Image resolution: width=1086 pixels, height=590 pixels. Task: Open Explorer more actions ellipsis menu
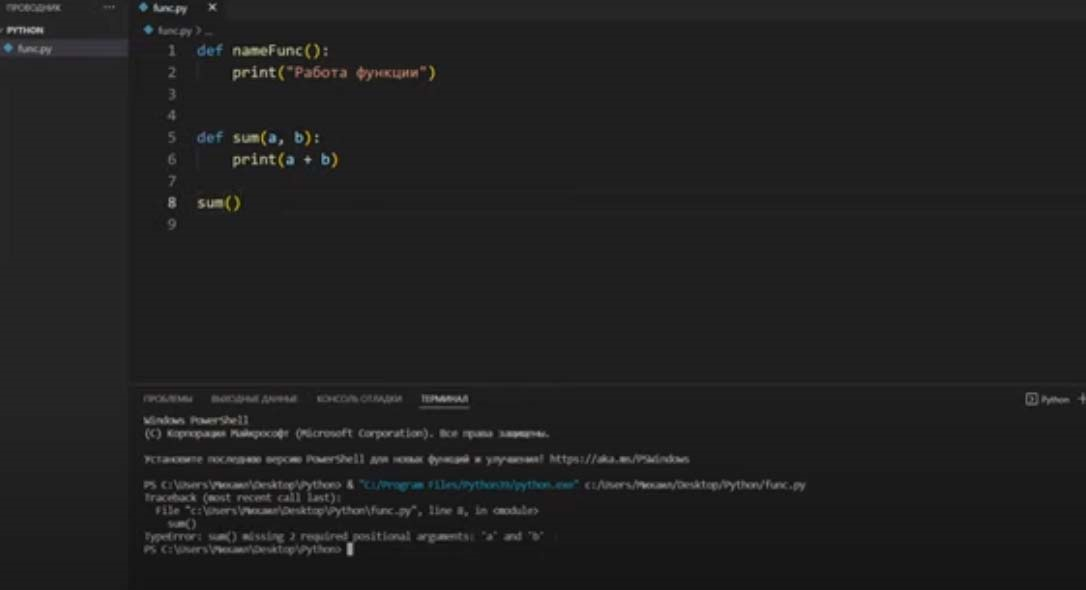point(109,8)
